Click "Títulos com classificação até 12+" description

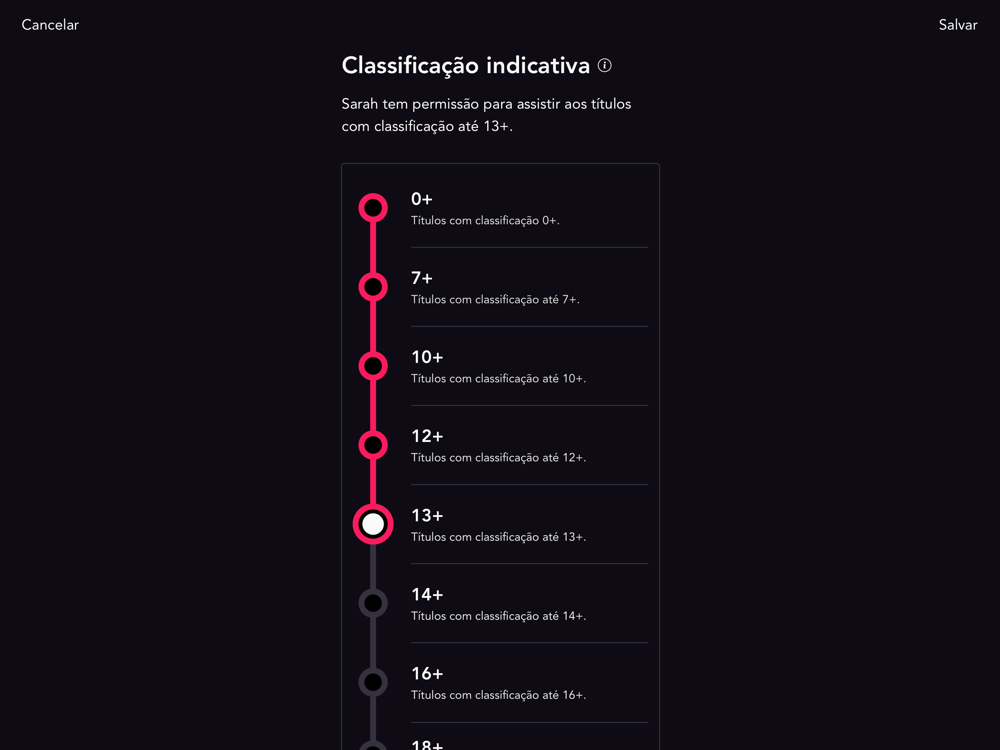click(498, 458)
